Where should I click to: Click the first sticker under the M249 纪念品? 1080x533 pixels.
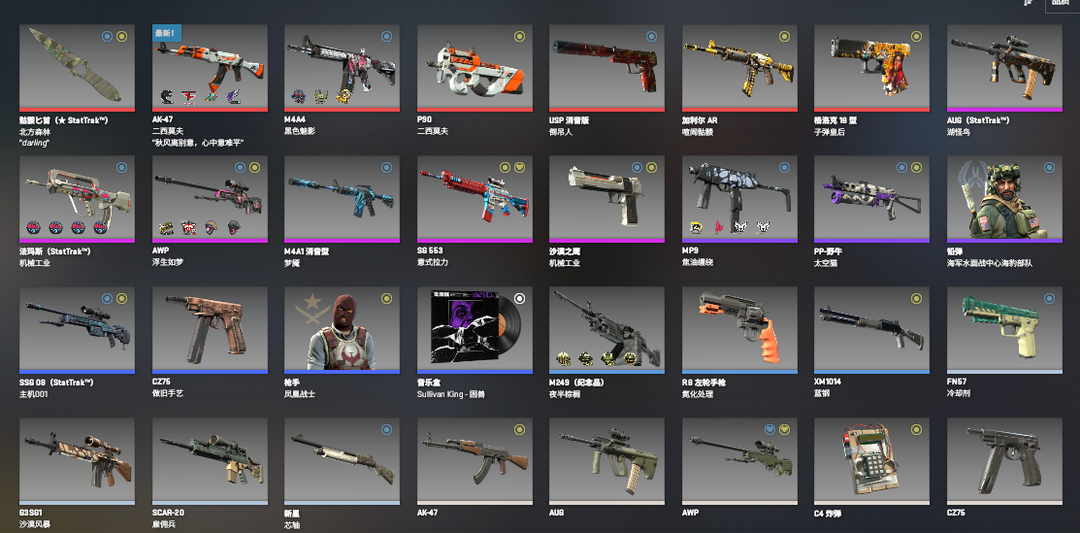point(564,358)
